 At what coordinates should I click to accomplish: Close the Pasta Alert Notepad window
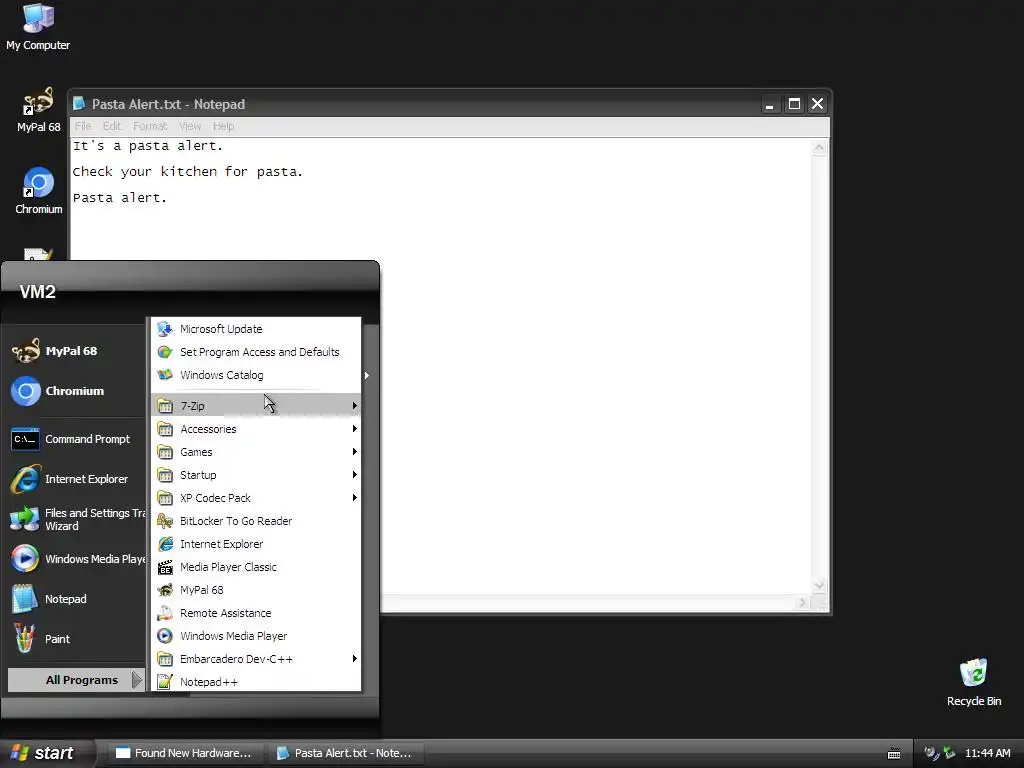click(x=818, y=104)
